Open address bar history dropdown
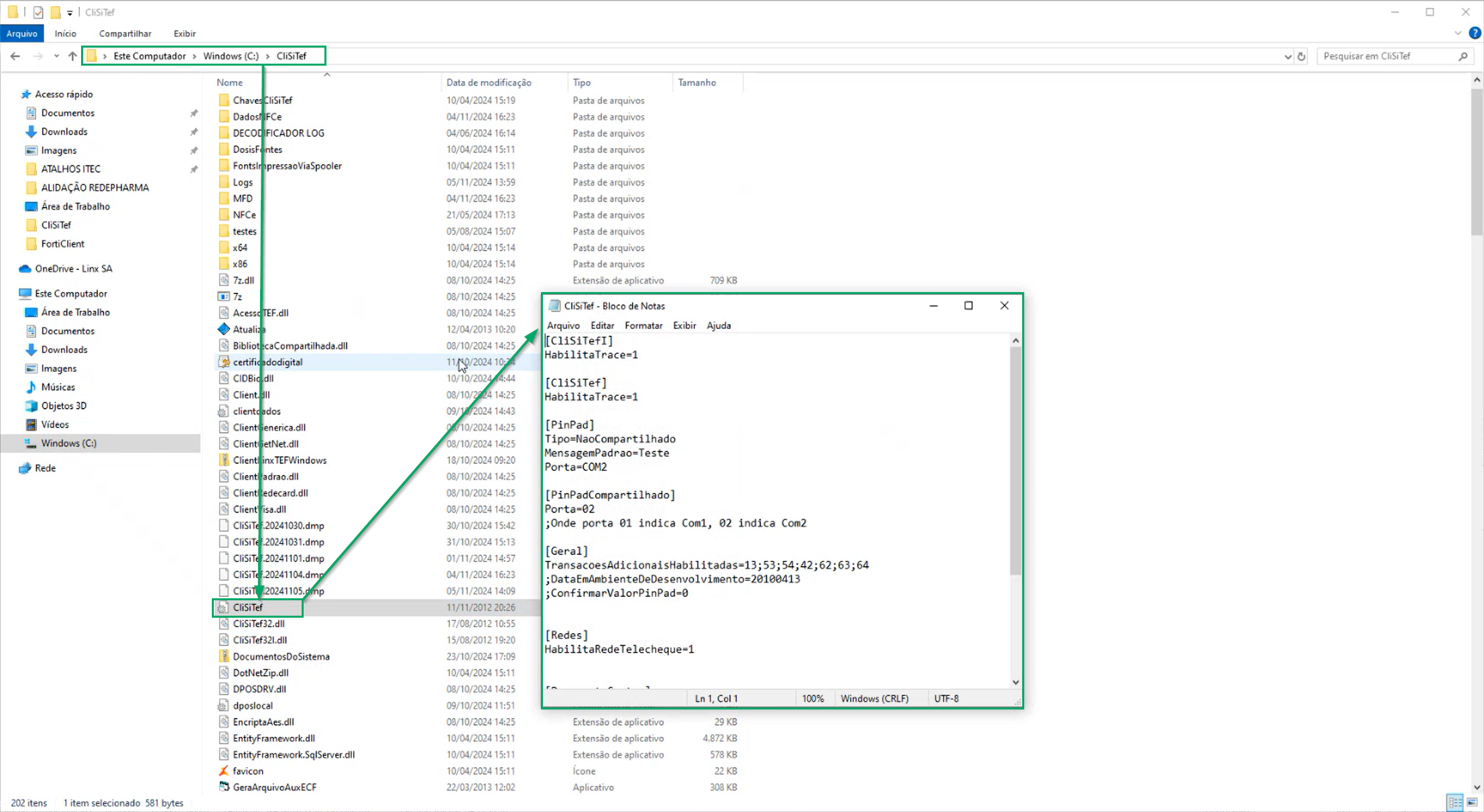1484x812 pixels. [x=1288, y=56]
